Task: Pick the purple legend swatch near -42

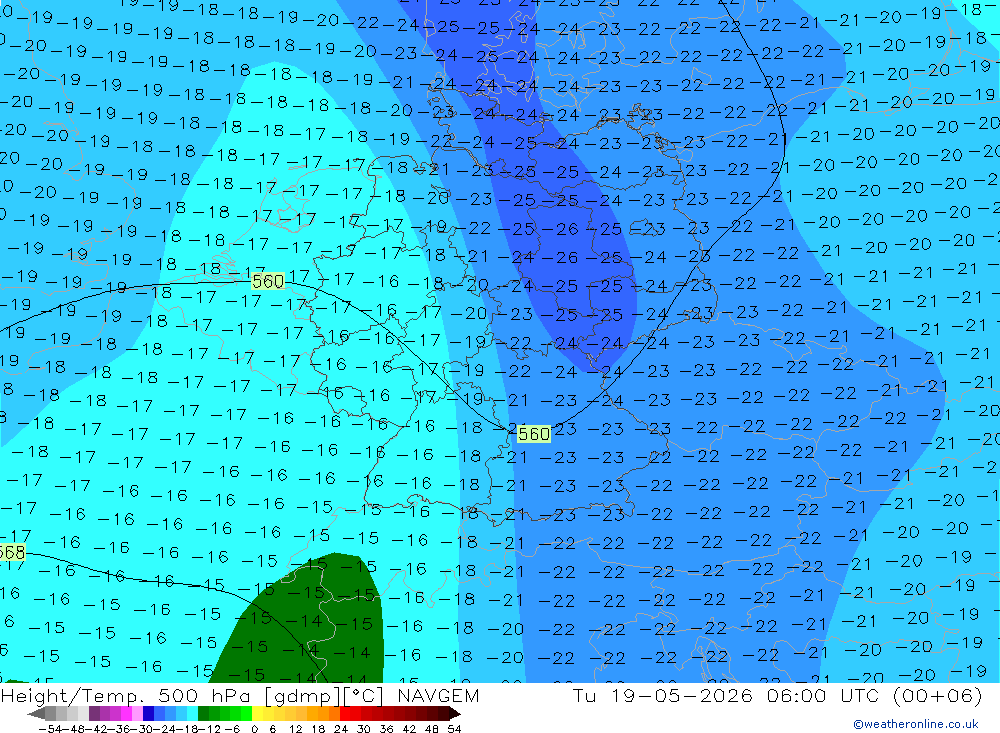Action: point(94,713)
